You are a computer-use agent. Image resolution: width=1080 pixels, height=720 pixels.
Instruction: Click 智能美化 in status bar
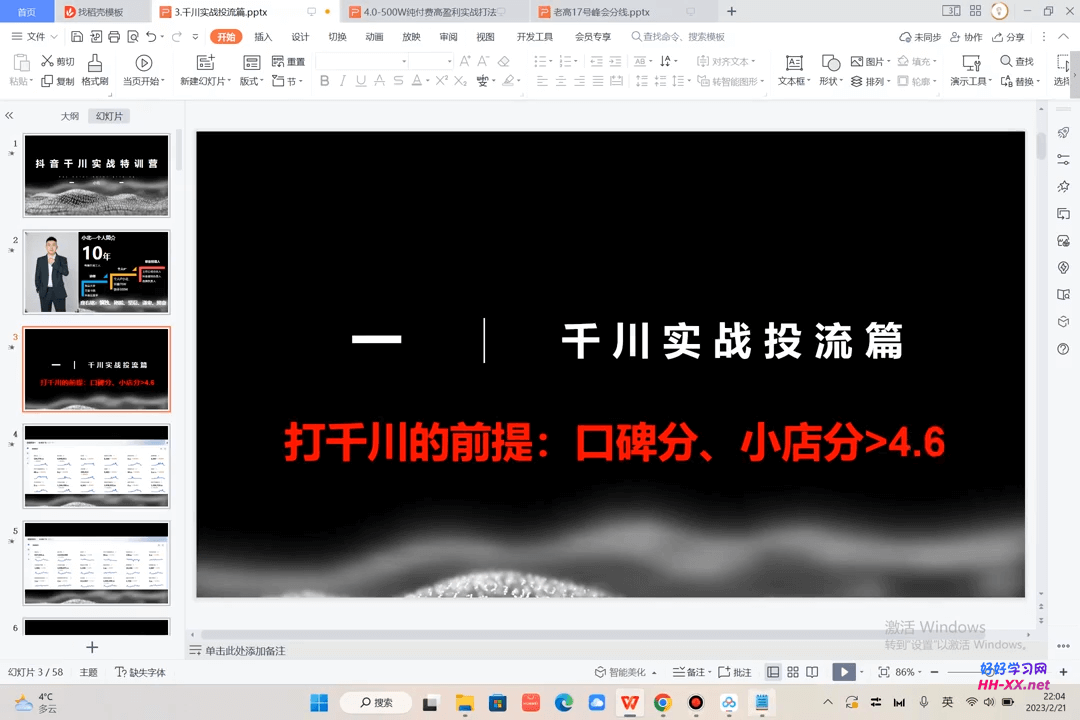point(625,672)
